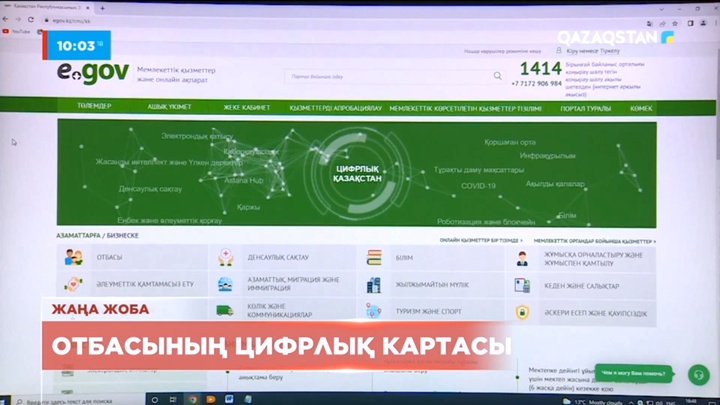This screenshot has height=405, width=720.
Task: Click the Көлік truck icon
Action: (225, 311)
